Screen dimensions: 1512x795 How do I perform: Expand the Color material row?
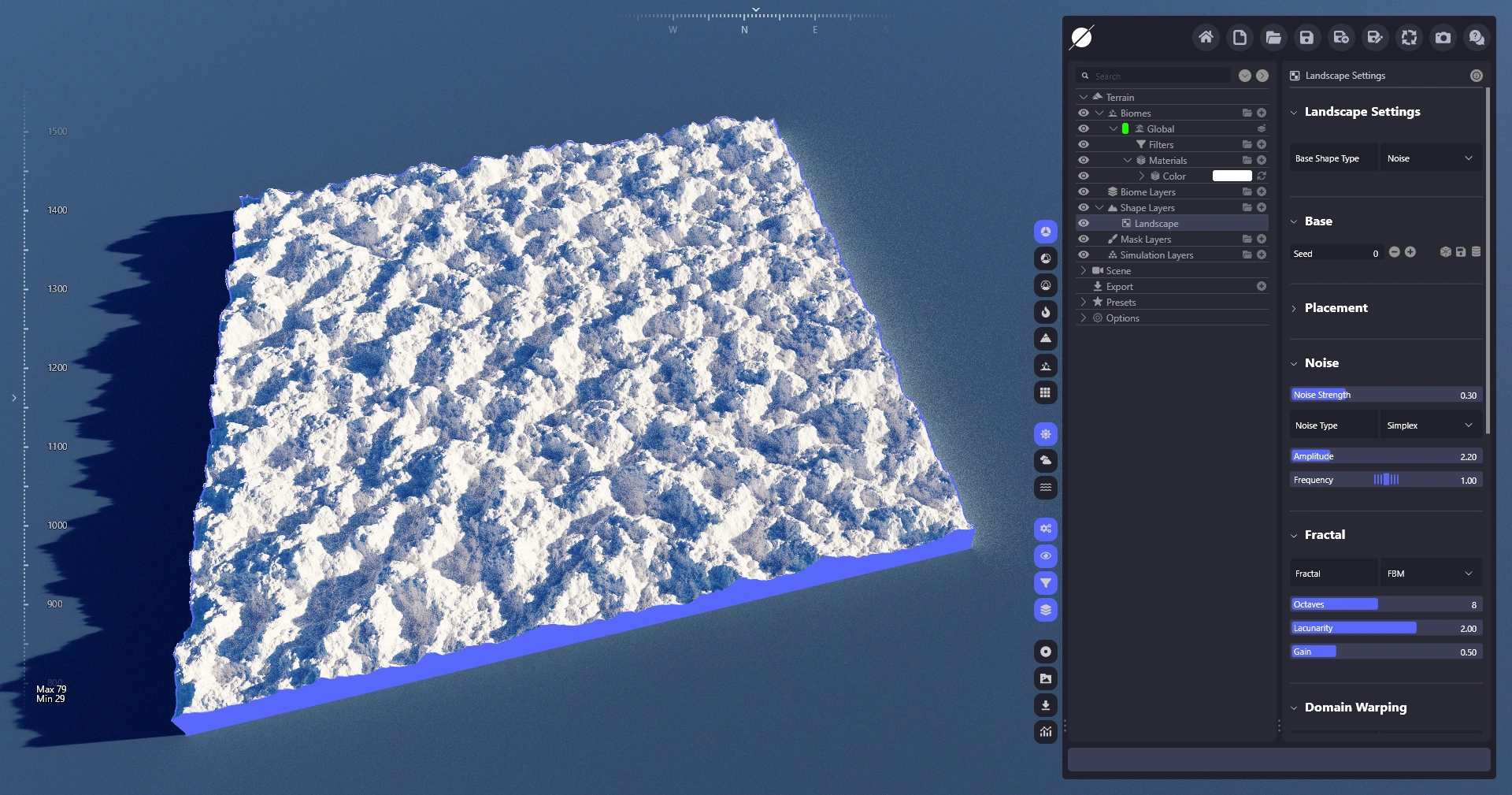pyautogui.click(x=1142, y=176)
